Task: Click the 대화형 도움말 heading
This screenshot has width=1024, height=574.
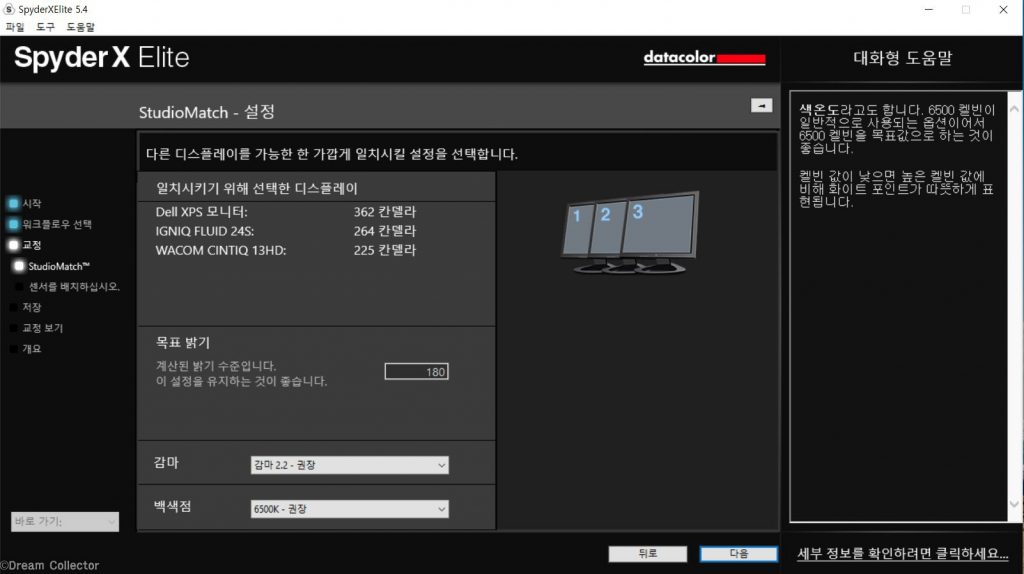Action: pos(903,58)
